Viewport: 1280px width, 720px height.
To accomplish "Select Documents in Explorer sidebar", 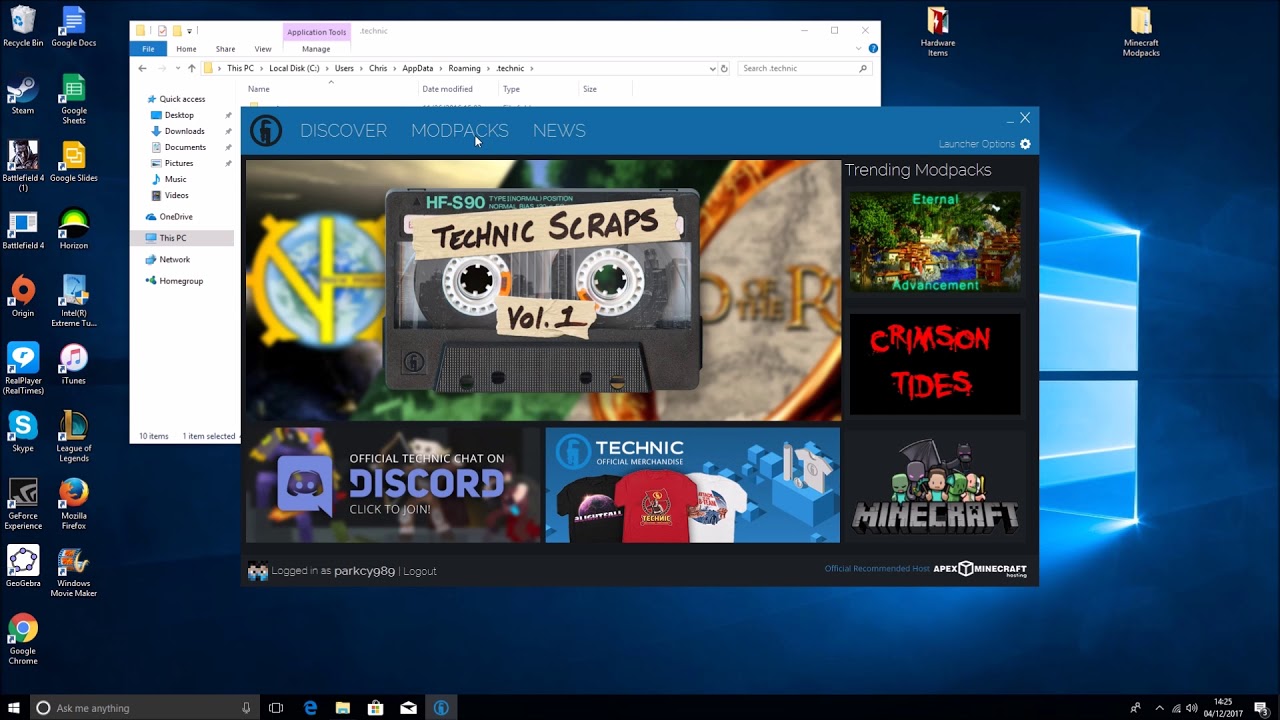I will coord(185,147).
